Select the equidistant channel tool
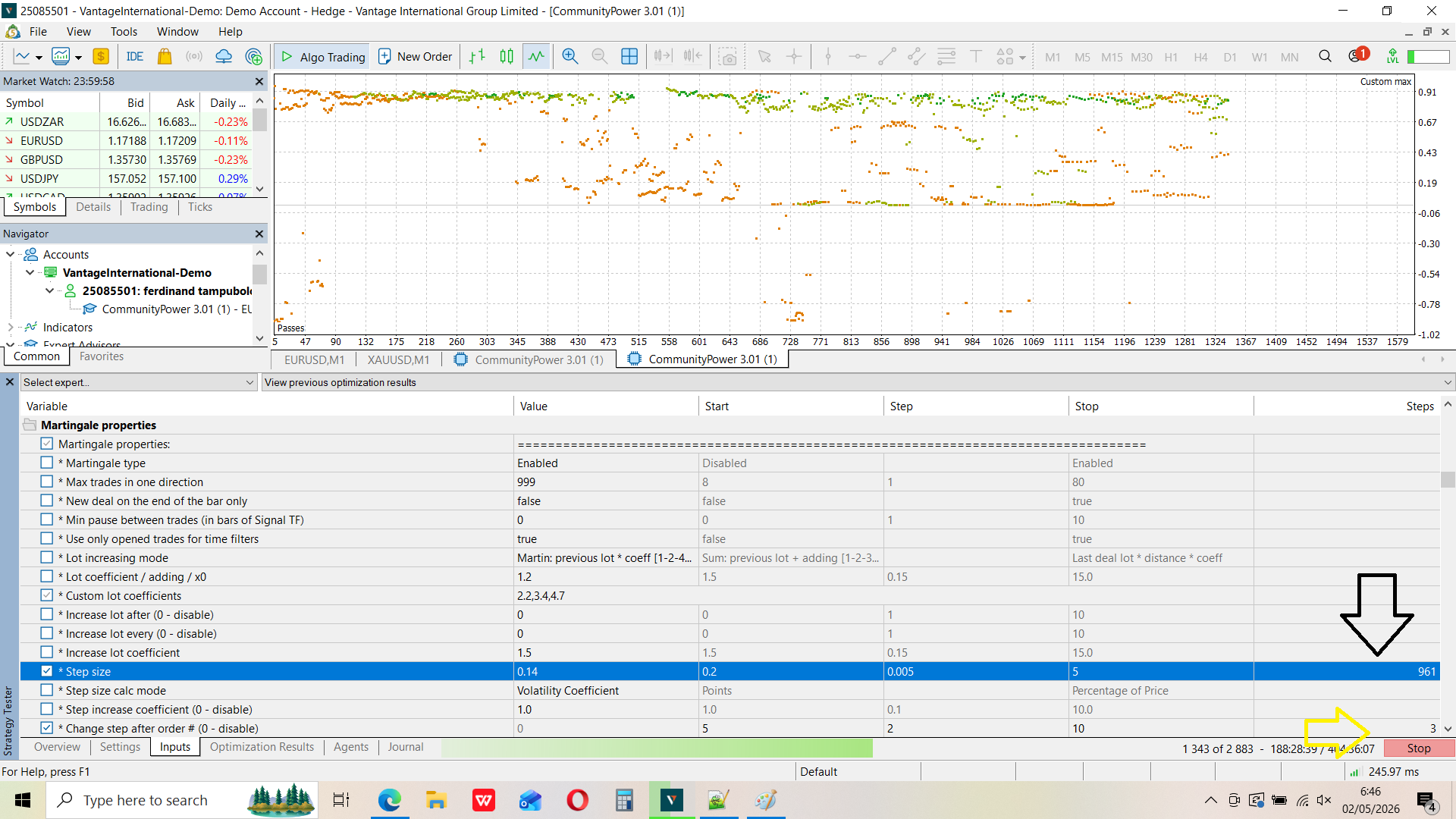The width and height of the screenshot is (1456, 819). (x=917, y=57)
